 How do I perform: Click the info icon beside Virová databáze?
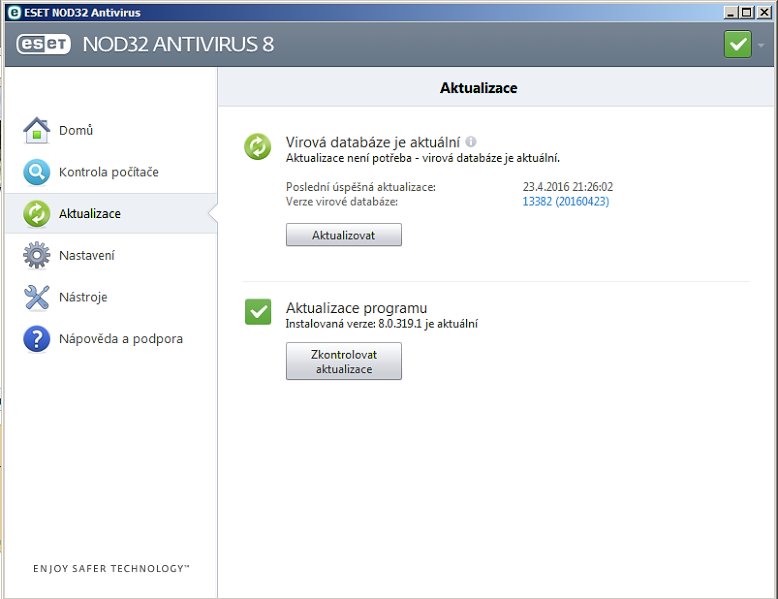[x=471, y=142]
